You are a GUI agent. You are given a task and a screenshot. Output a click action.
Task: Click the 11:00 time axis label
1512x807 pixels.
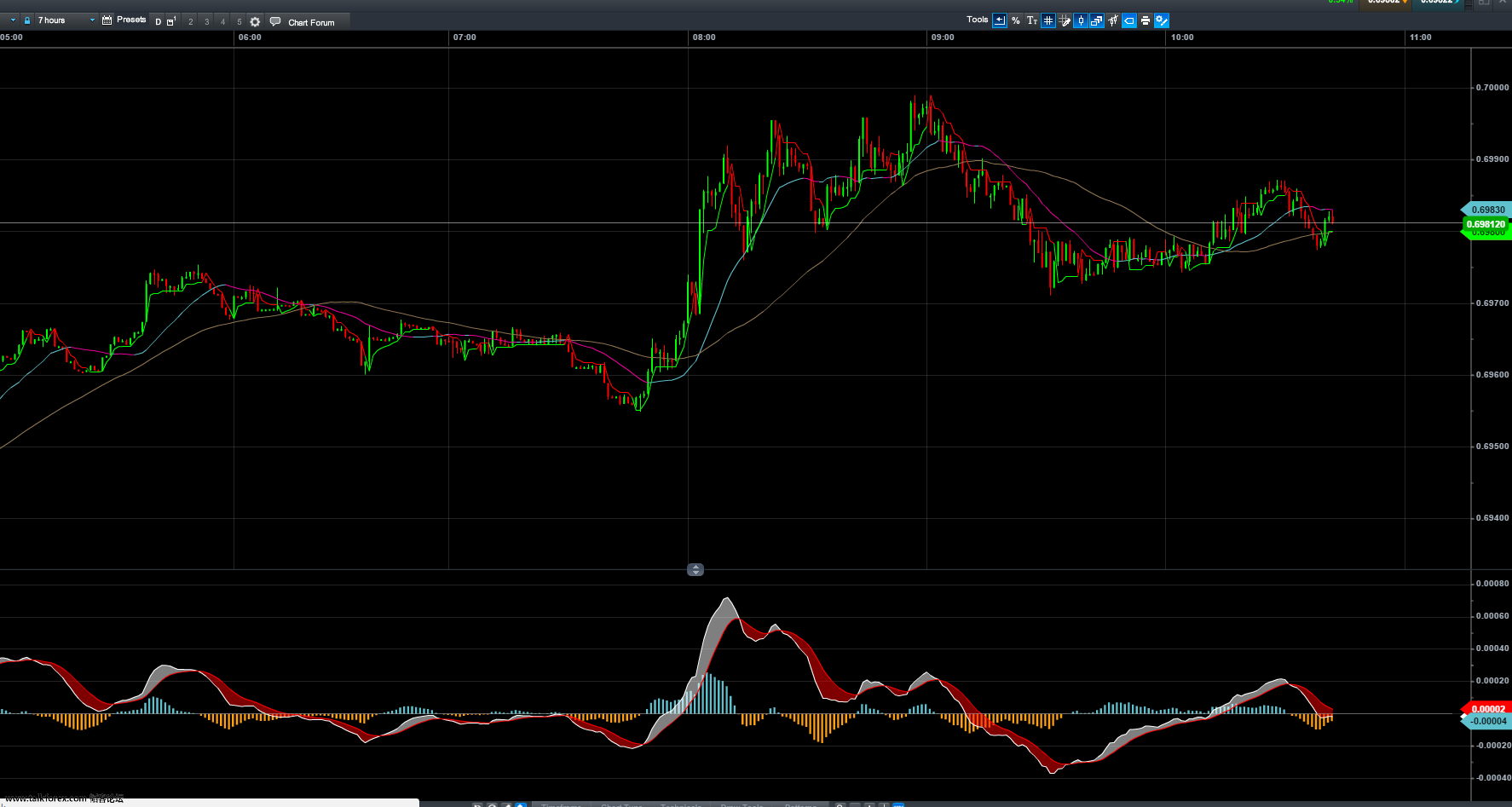(1421, 37)
